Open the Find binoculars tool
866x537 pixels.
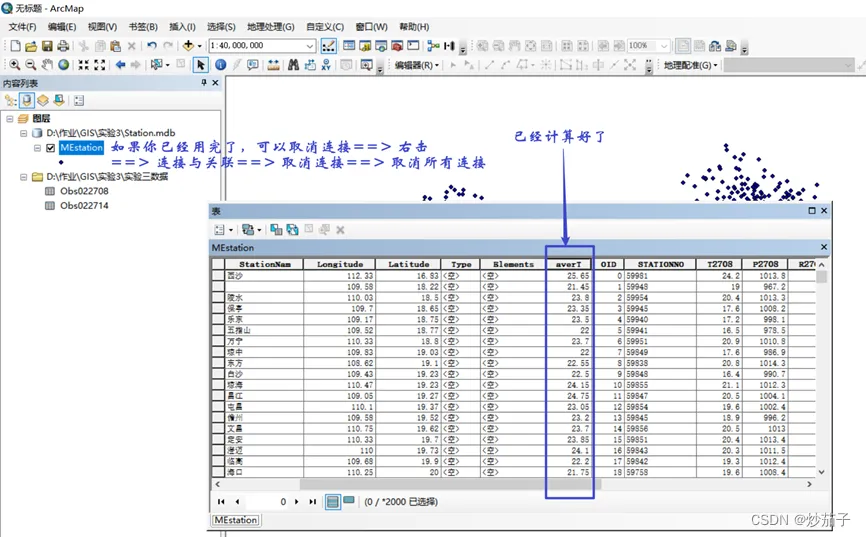pos(293,65)
